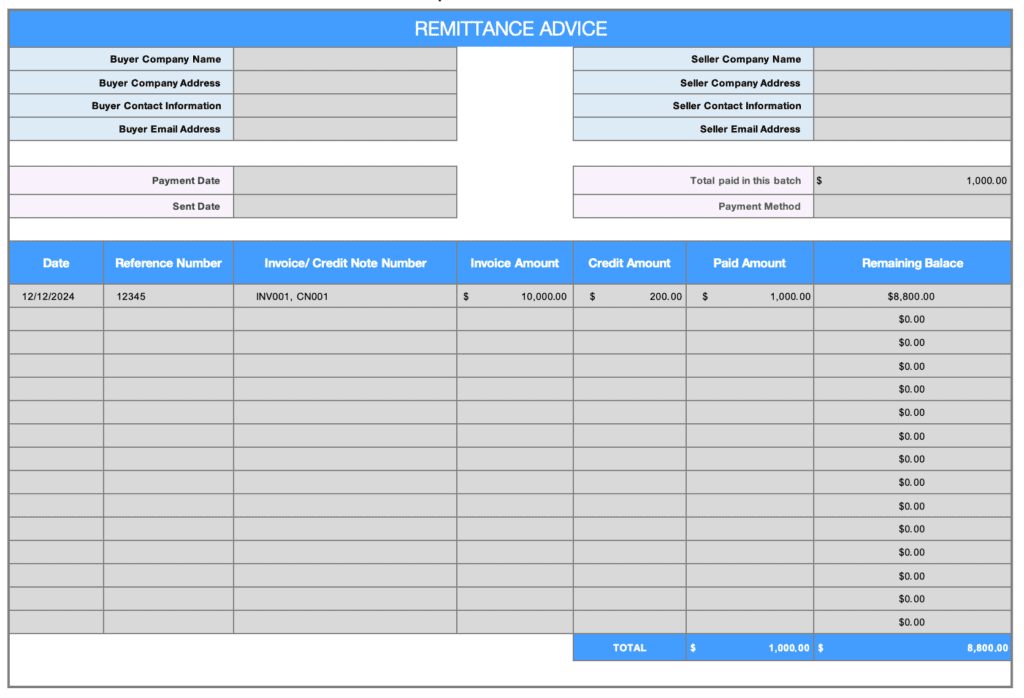The width and height of the screenshot is (1024, 698).
Task: Click the $10,000.00 Invoice Amount cell
Action: [x=515, y=296]
